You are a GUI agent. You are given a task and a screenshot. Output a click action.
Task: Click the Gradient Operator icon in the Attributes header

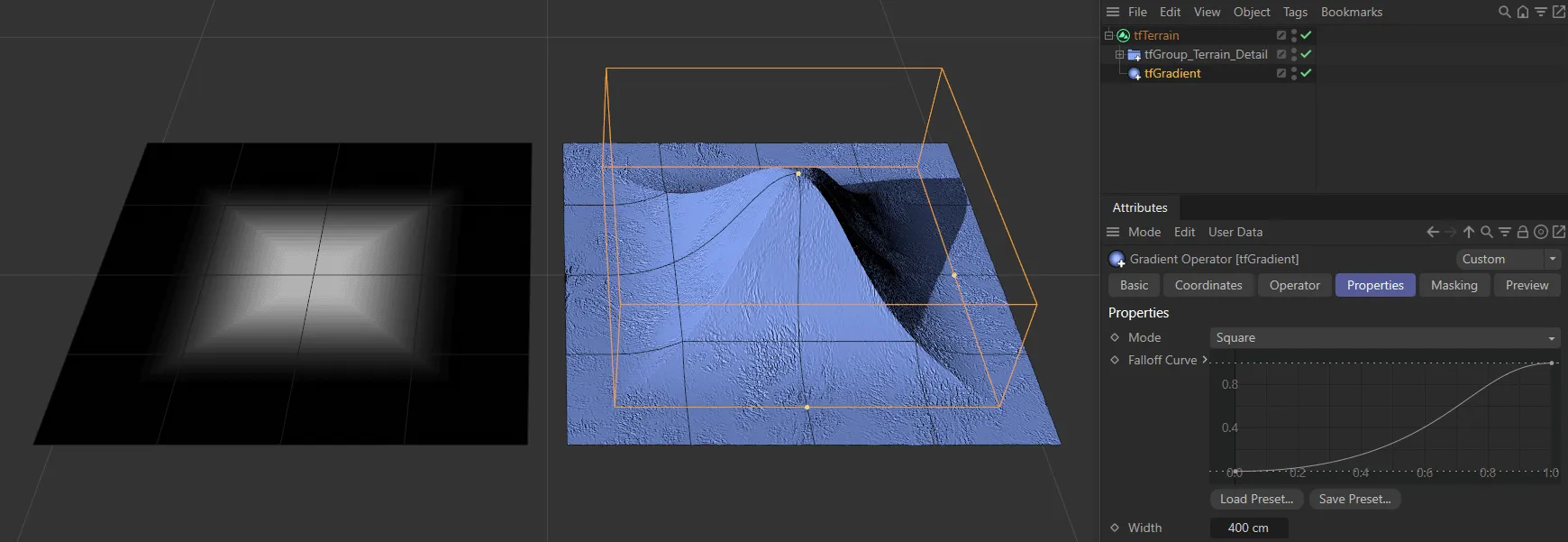coord(1117,259)
